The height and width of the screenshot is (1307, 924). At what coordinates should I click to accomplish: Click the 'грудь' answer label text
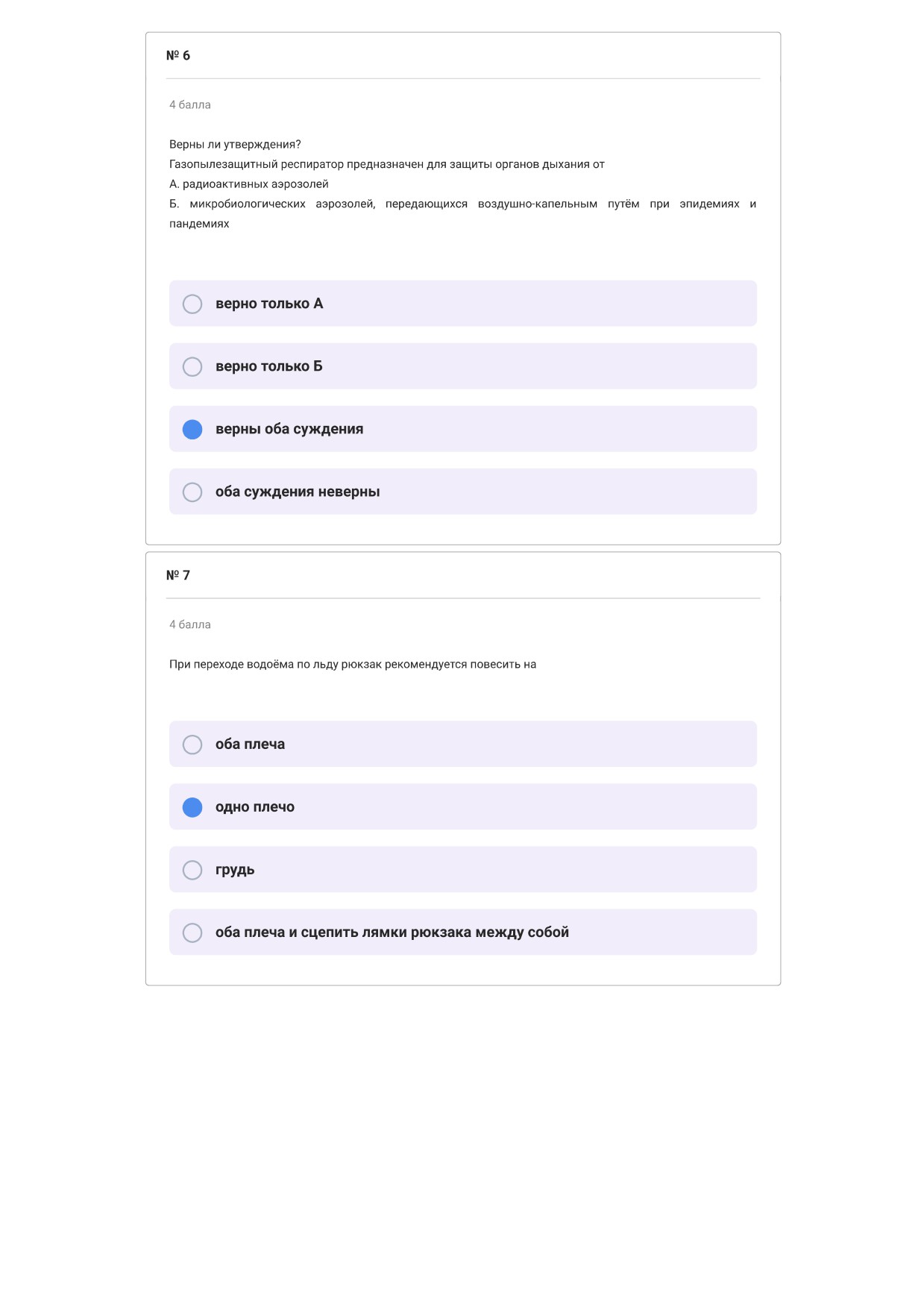tap(235, 870)
